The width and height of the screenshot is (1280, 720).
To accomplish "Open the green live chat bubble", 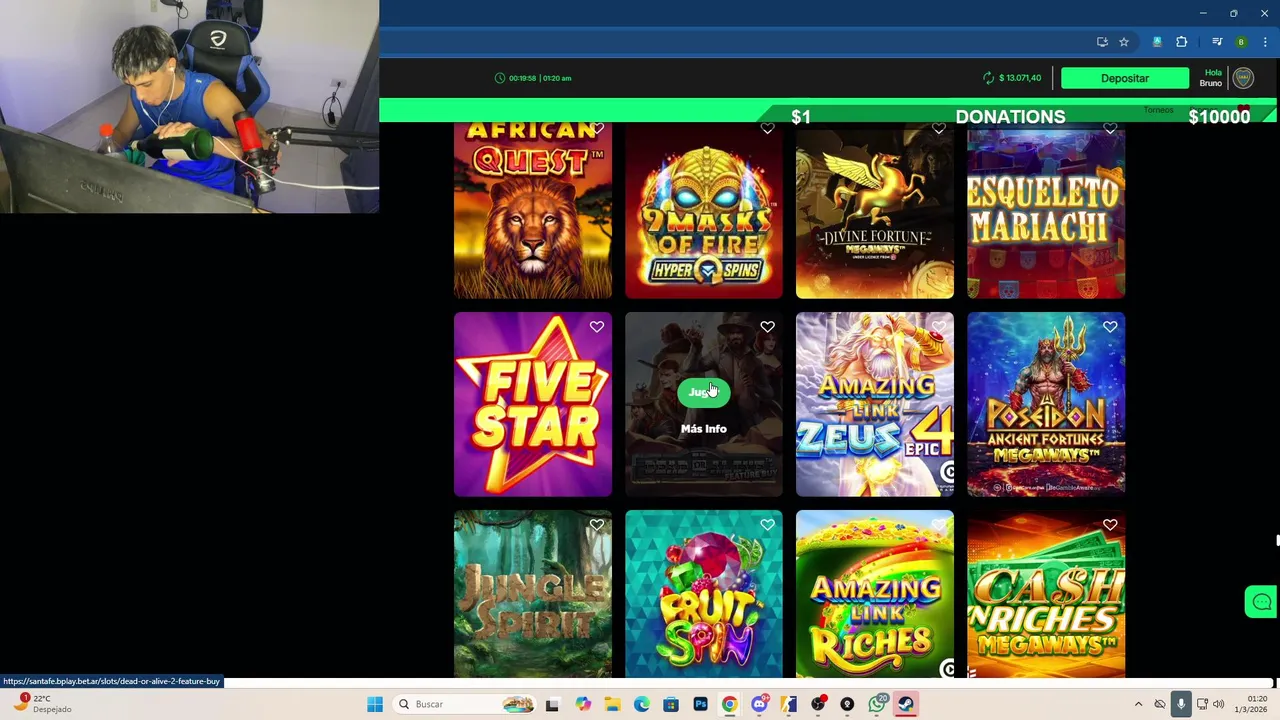I will pyautogui.click(x=1261, y=602).
